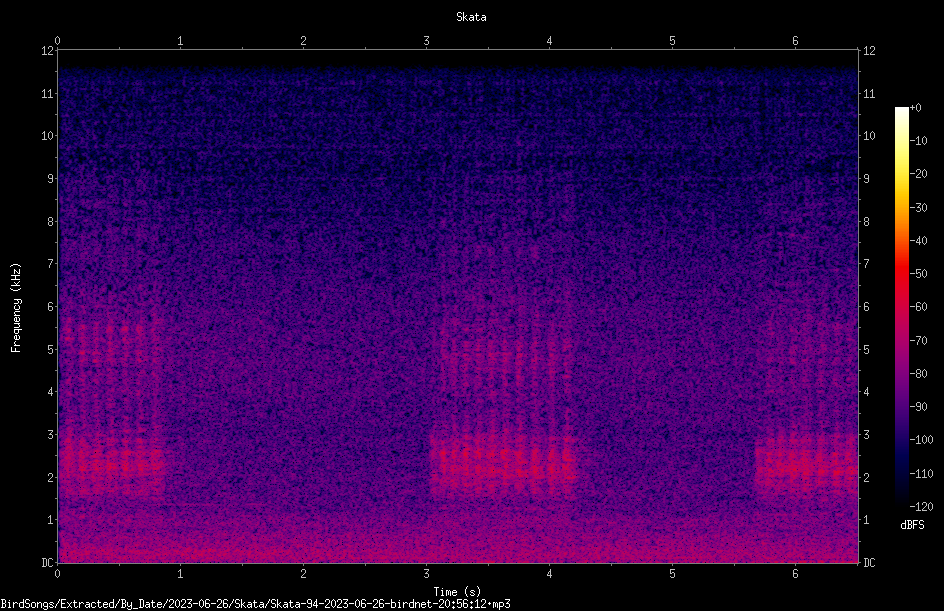Click the "12" tick on the left frequency axis
944x611 pixels.
[x=47, y=51]
